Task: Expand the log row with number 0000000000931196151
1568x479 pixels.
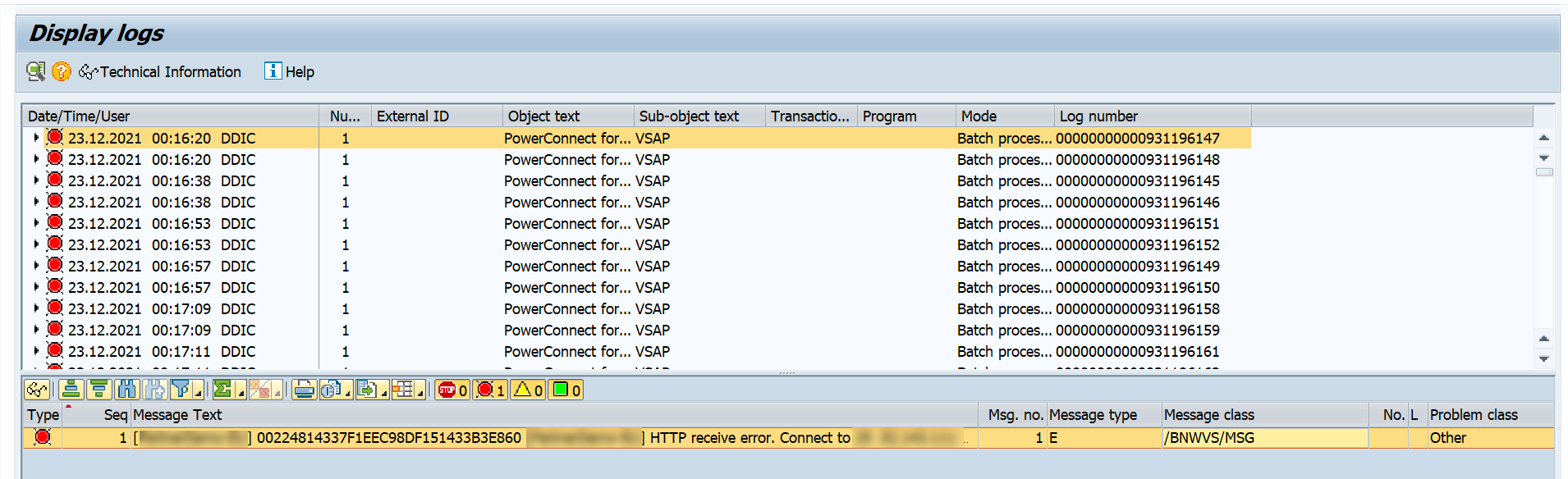Action: [x=36, y=223]
